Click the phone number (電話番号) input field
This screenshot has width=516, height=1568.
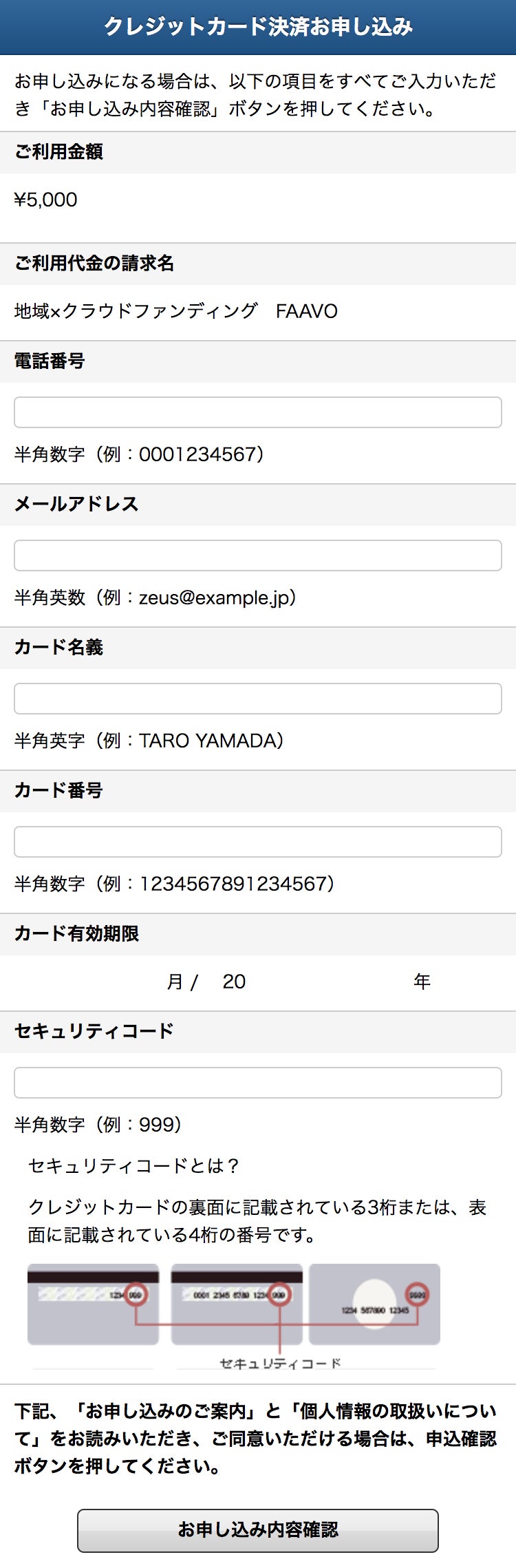tap(257, 412)
